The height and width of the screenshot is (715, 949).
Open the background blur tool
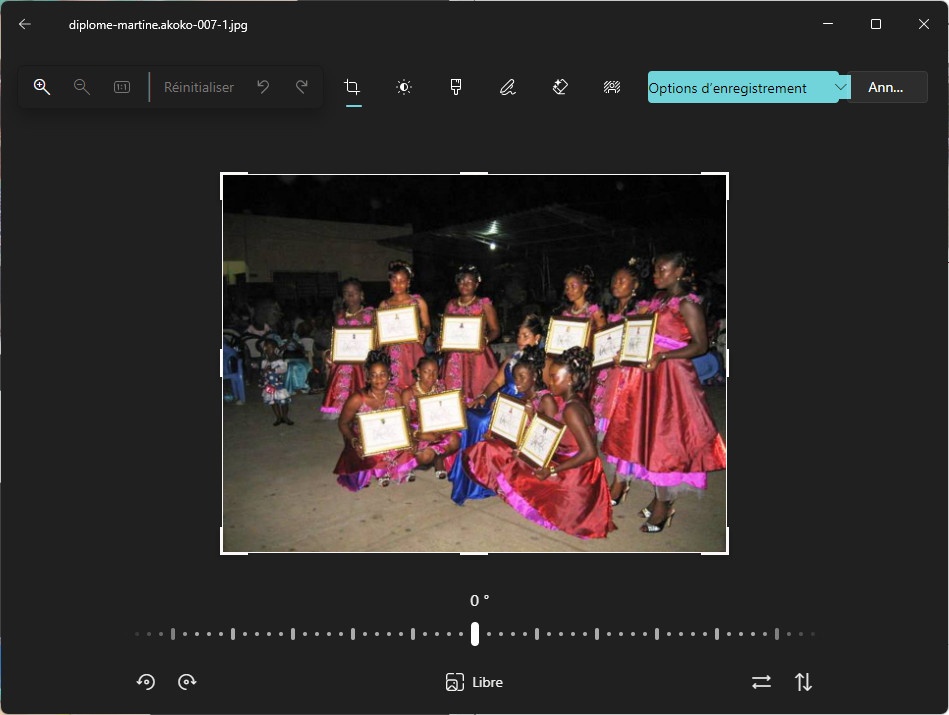(x=612, y=87)
